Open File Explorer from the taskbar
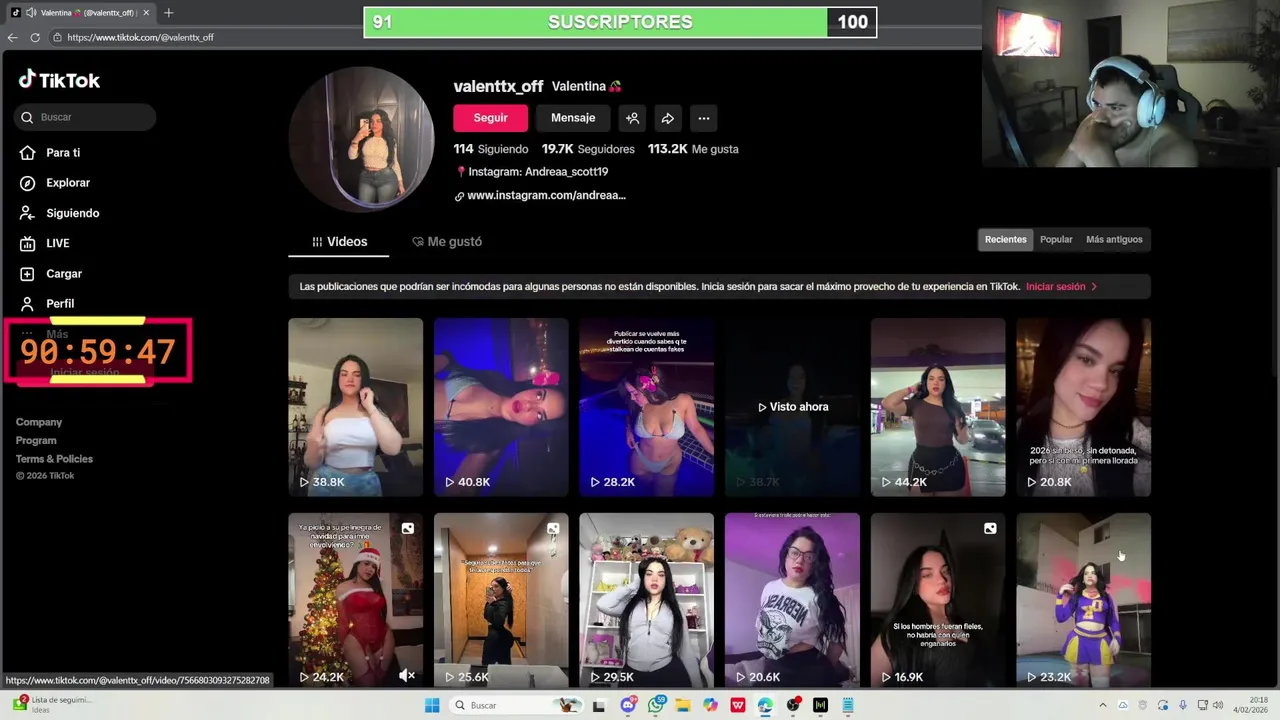 click(683, 705)
